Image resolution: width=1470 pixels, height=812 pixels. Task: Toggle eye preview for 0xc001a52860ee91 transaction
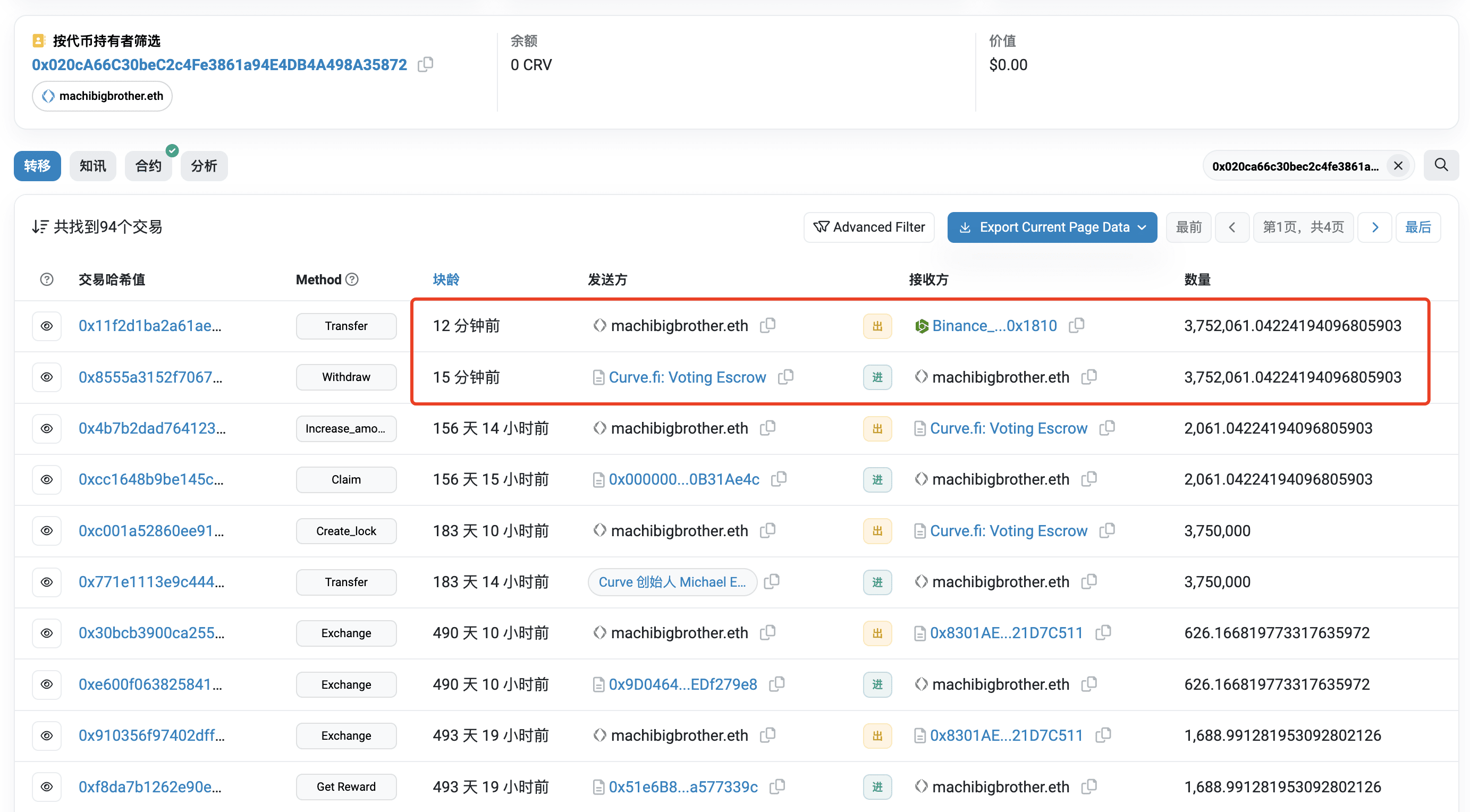47,531
